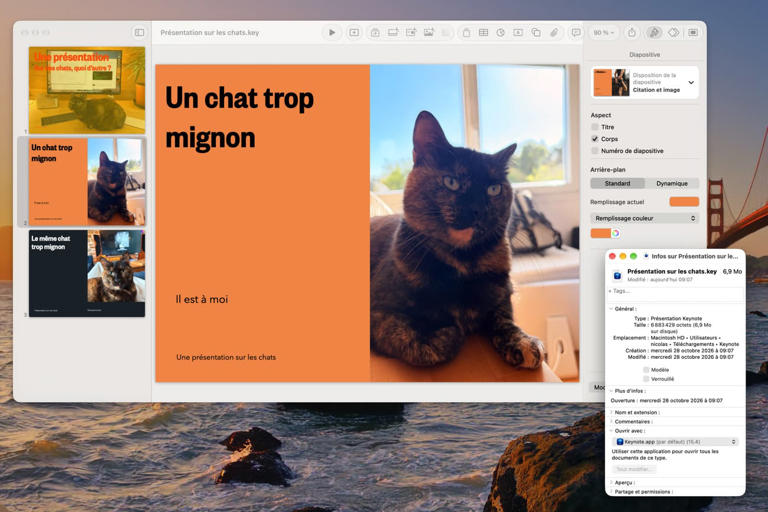Image resolution: width=768 pixels, height=512 pixels.
Task: Open the color wheel picker next to the orange well
Action: pyautogui.click(x=616, y=233)
